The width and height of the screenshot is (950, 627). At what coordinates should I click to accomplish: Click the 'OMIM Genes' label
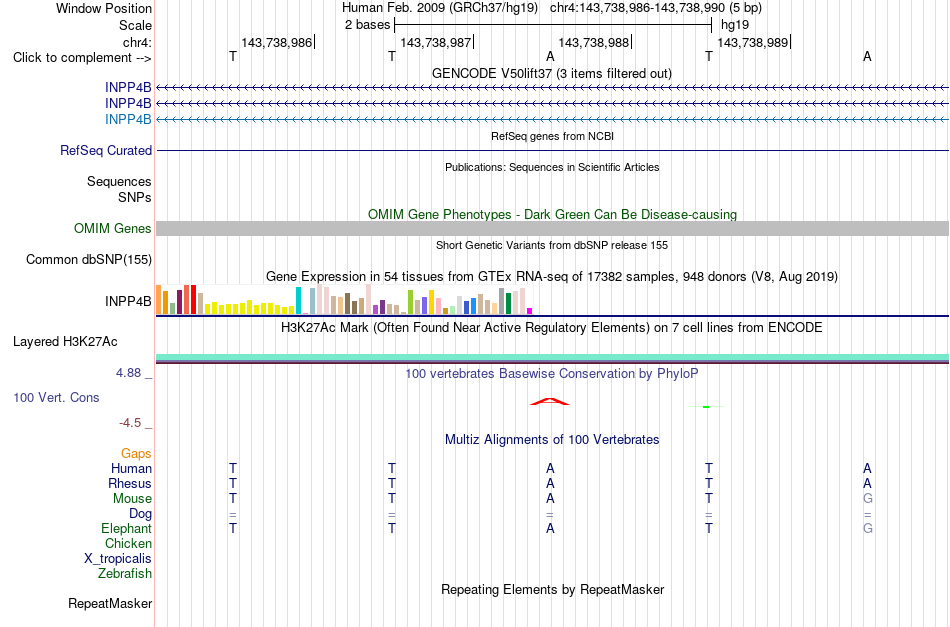(x=112, y=228)
